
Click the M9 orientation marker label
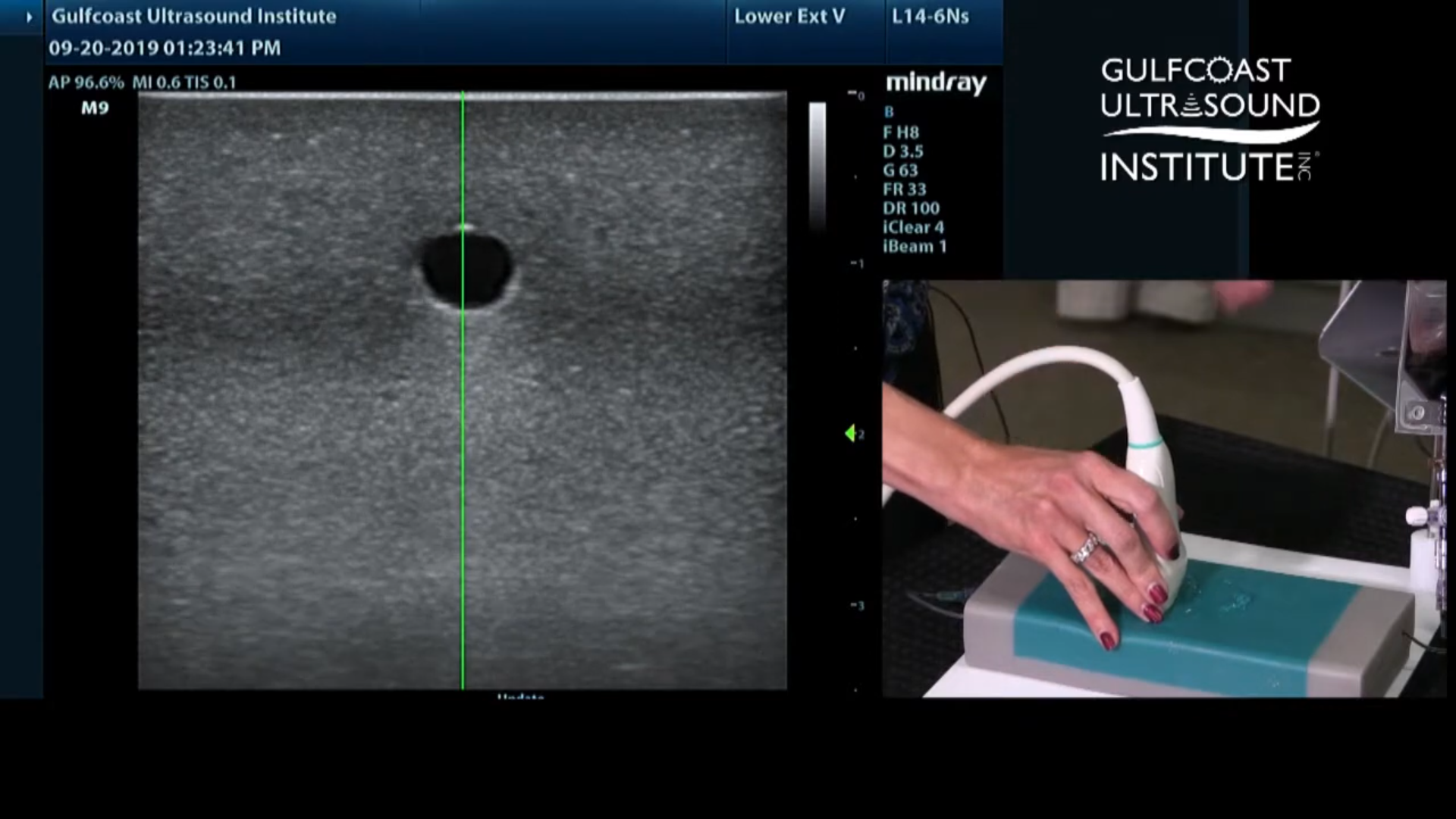click(95, 108)
